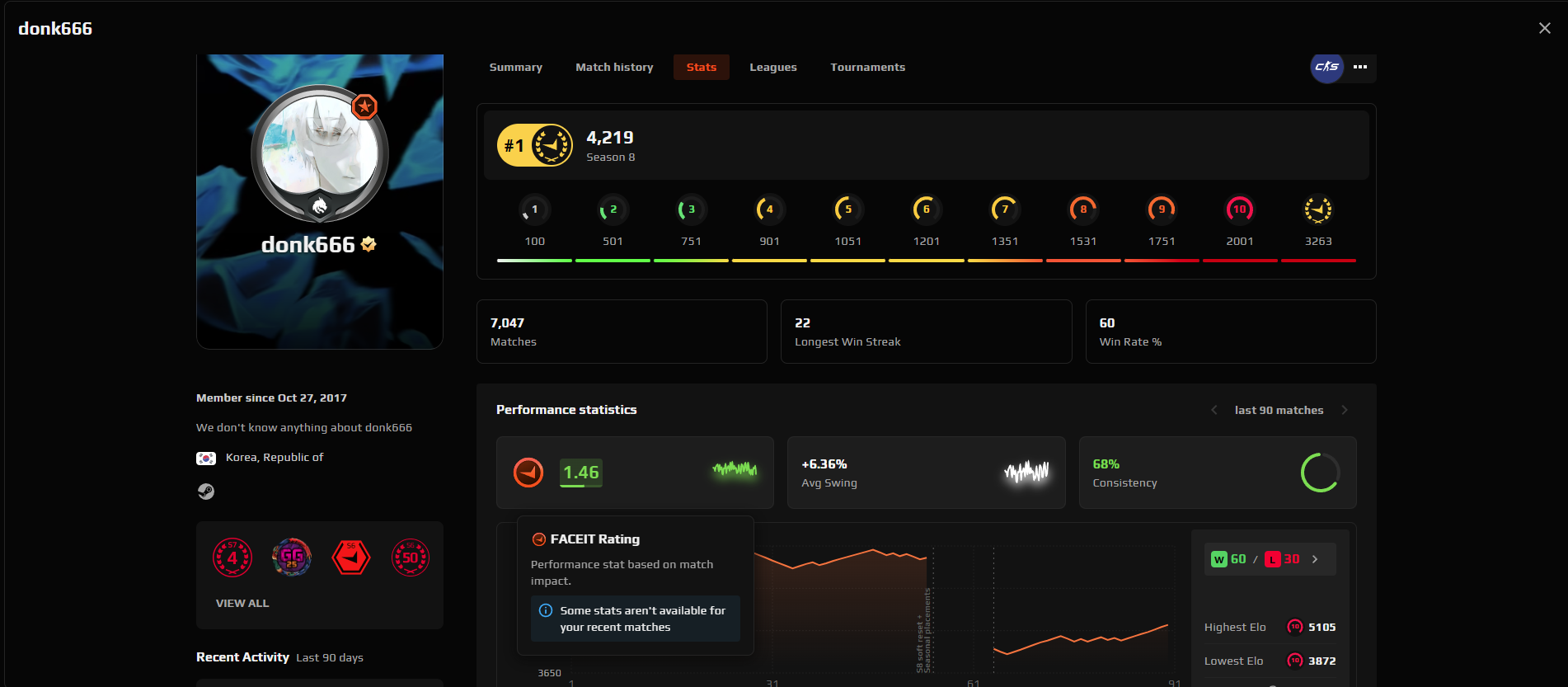Open the red number 50 achievement badge
Screen dimensions: 1568x687
tap(411, 558)
